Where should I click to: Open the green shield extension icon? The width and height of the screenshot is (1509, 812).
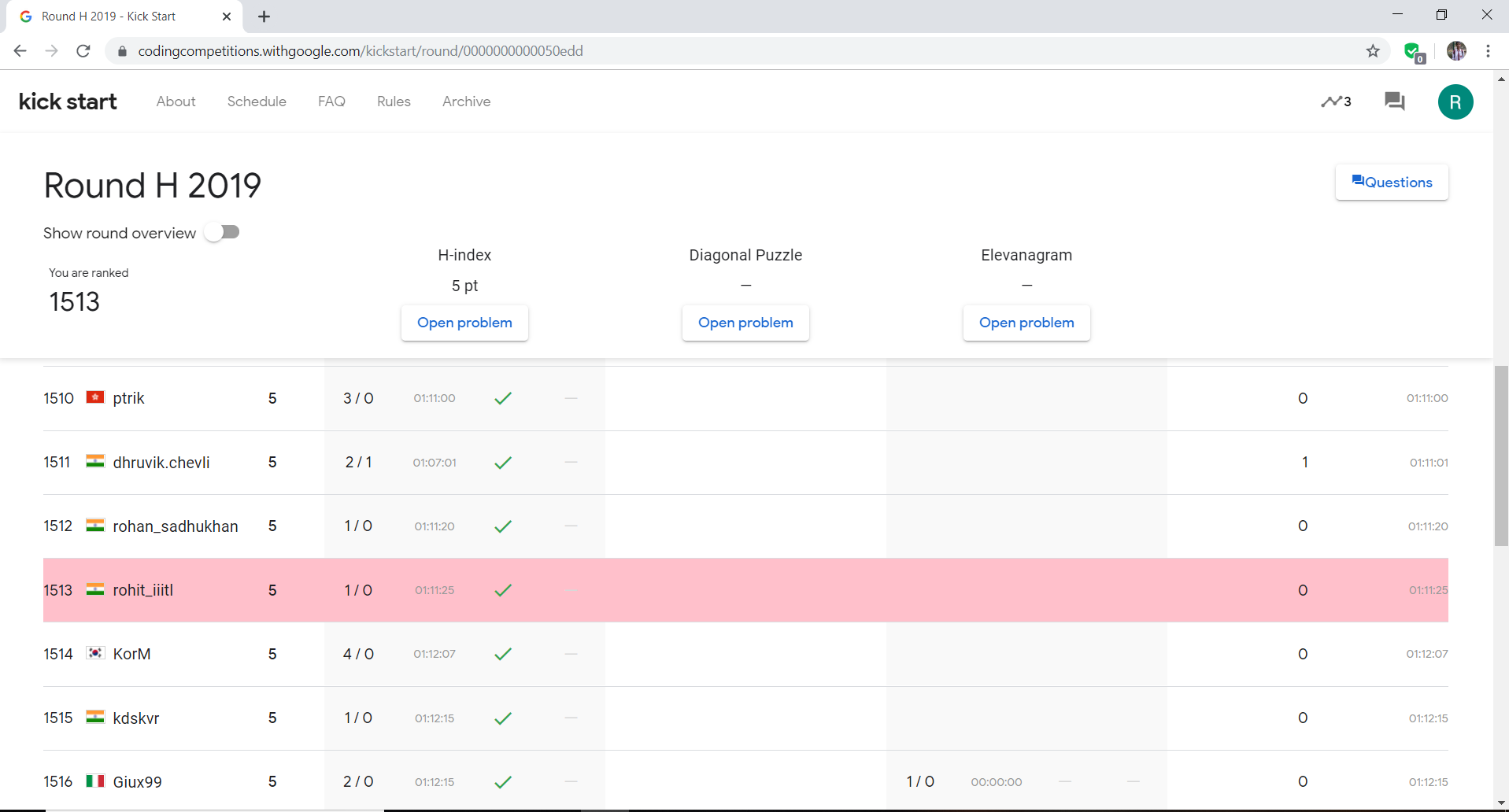pyautogui.click(x=1414, y=52)
